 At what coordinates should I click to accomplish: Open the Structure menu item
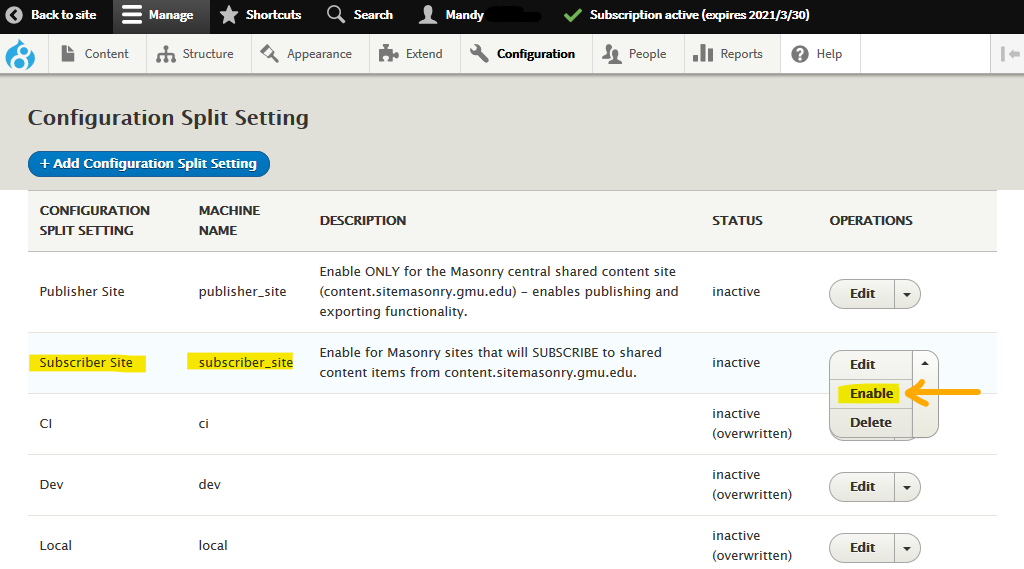[199, 54]
